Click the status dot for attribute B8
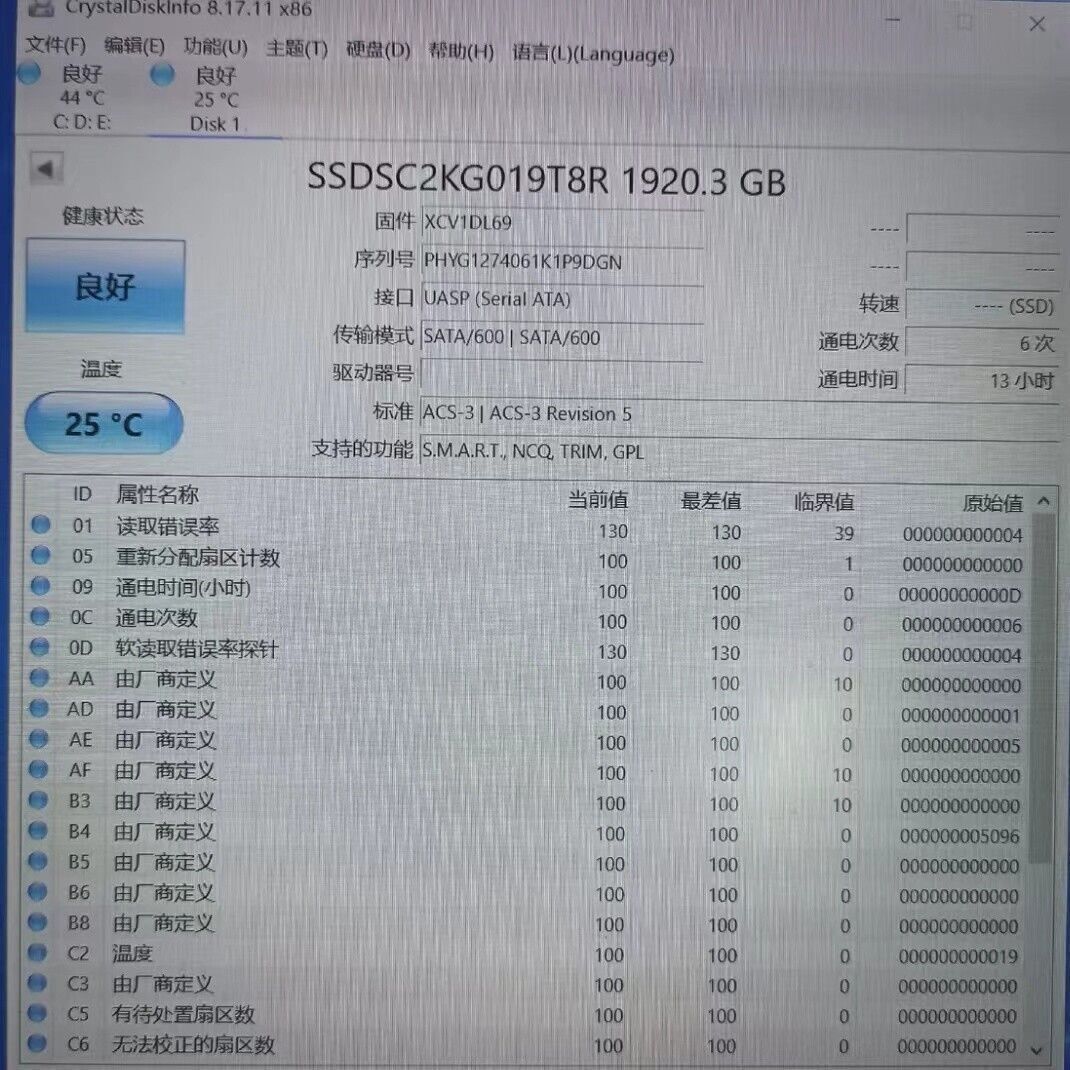The image size is (1070, 1070). 38,922
